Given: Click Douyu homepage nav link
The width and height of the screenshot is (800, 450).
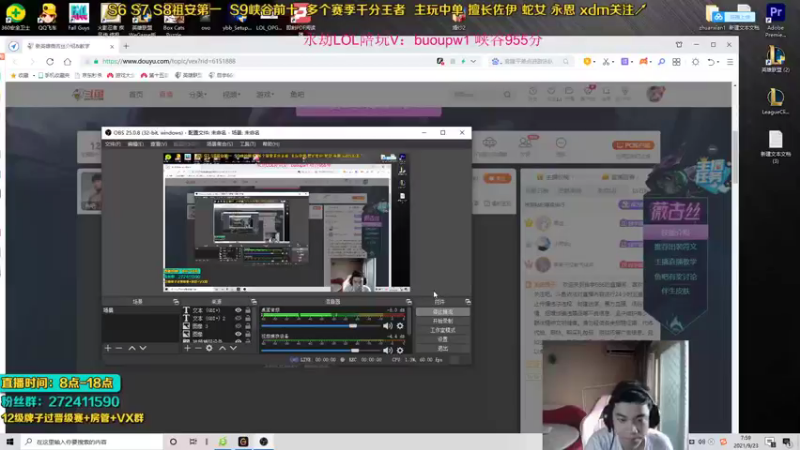Looking at the screenshot, I should point(136,94).
